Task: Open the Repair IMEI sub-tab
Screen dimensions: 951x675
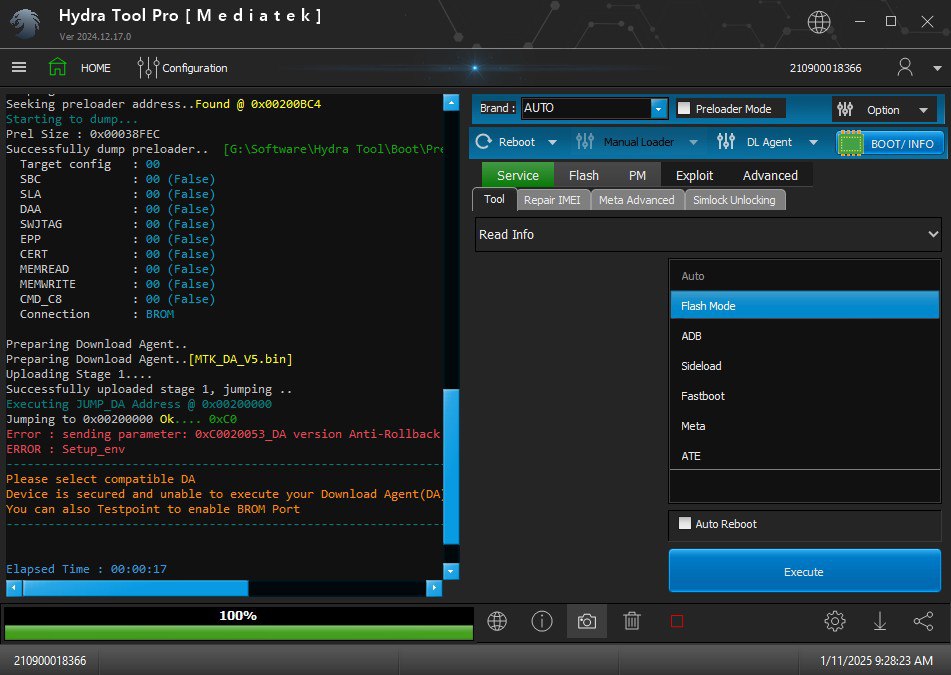Action: (x=551, y=200)
